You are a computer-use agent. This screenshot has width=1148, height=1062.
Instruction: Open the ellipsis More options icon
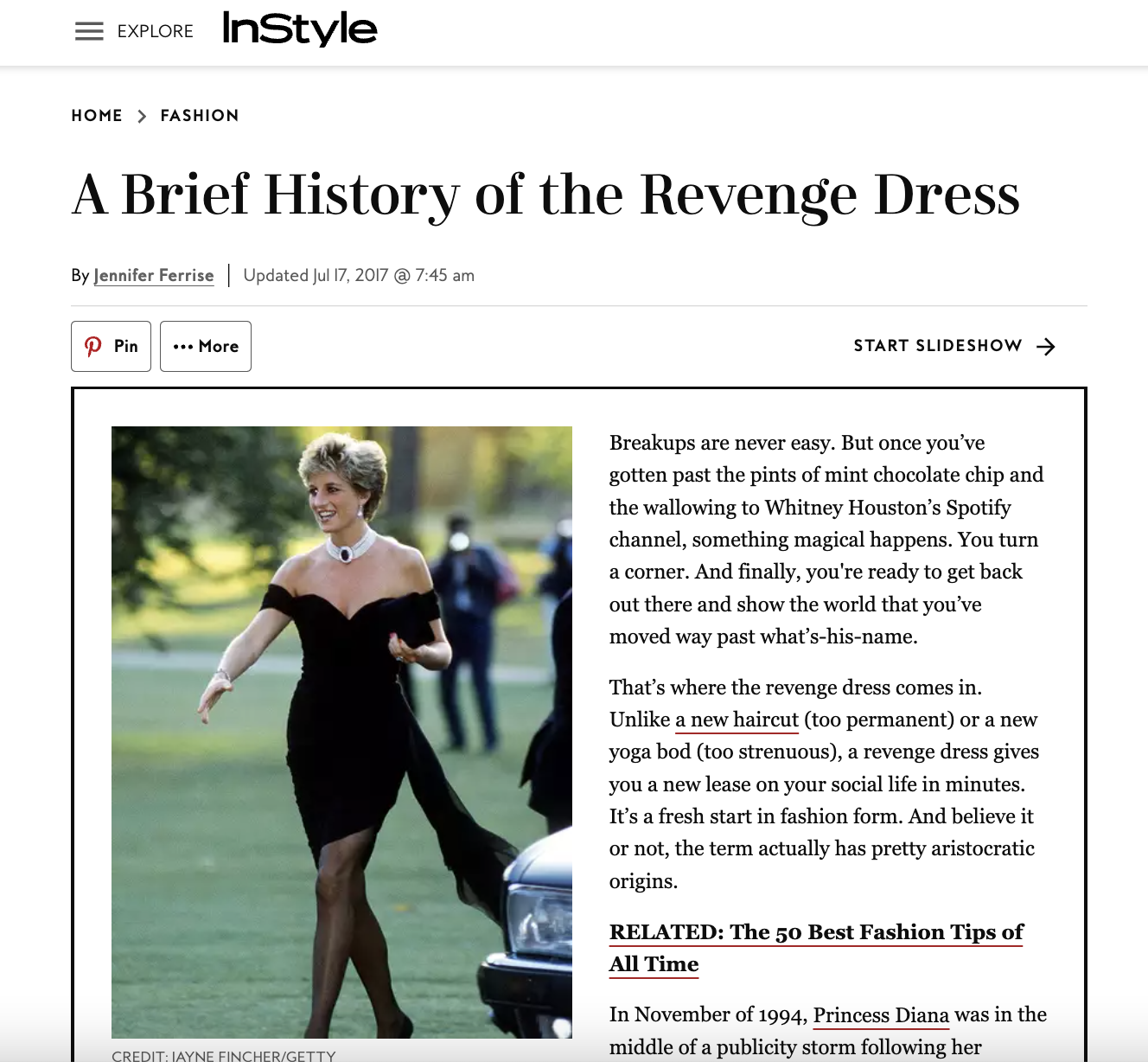pyautogui.click(x=184, y=346)
